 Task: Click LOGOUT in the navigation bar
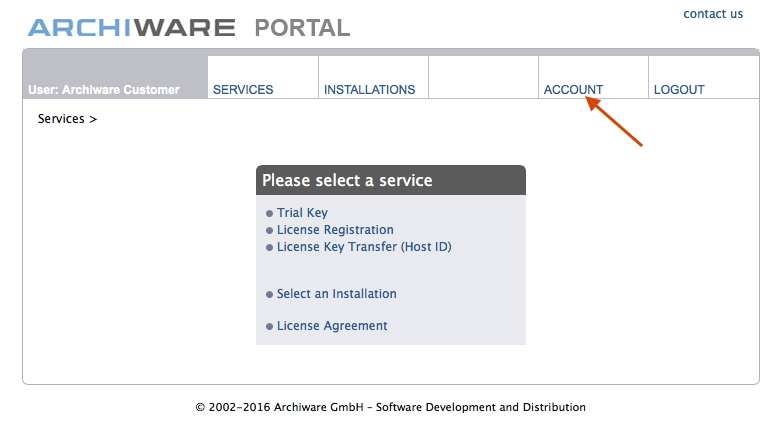coord(679,90)
